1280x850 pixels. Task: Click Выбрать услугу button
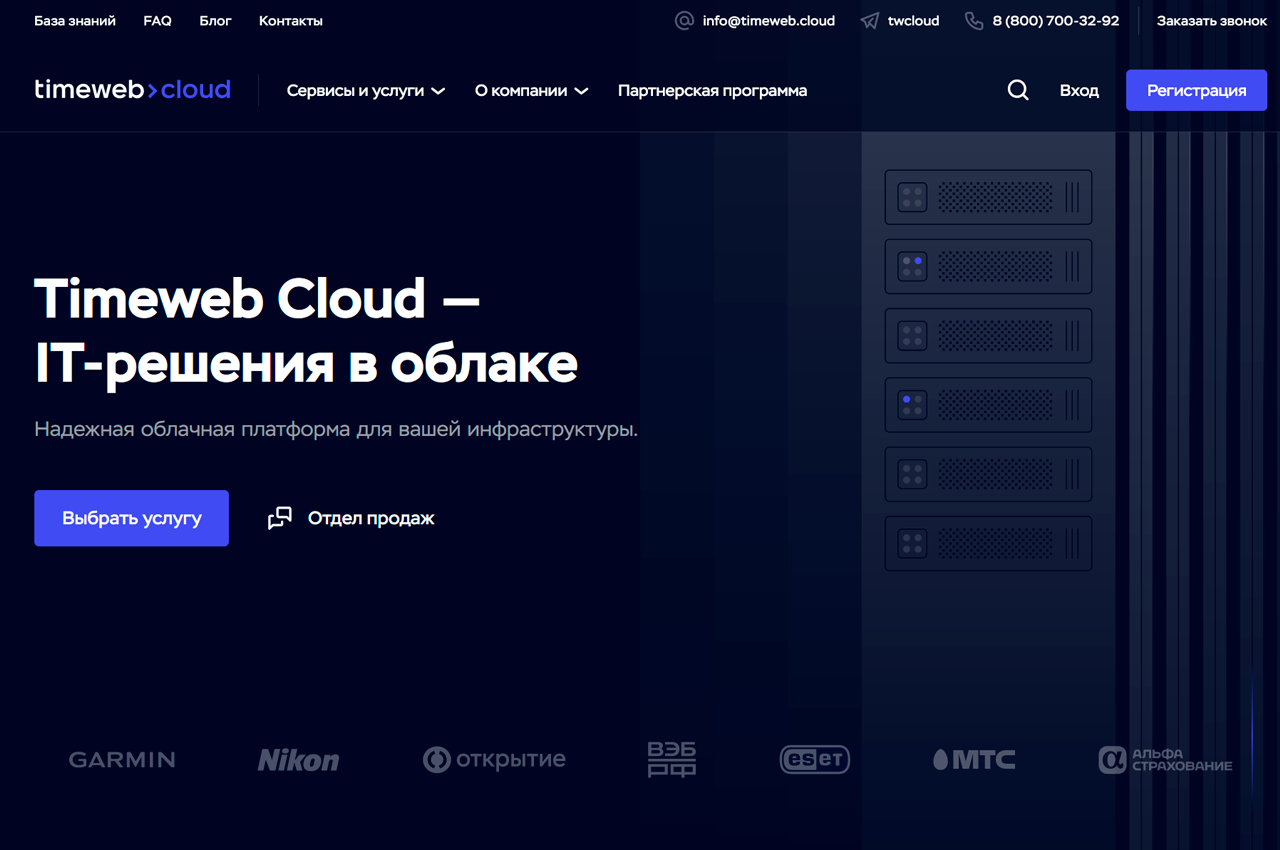pos(131,518)
